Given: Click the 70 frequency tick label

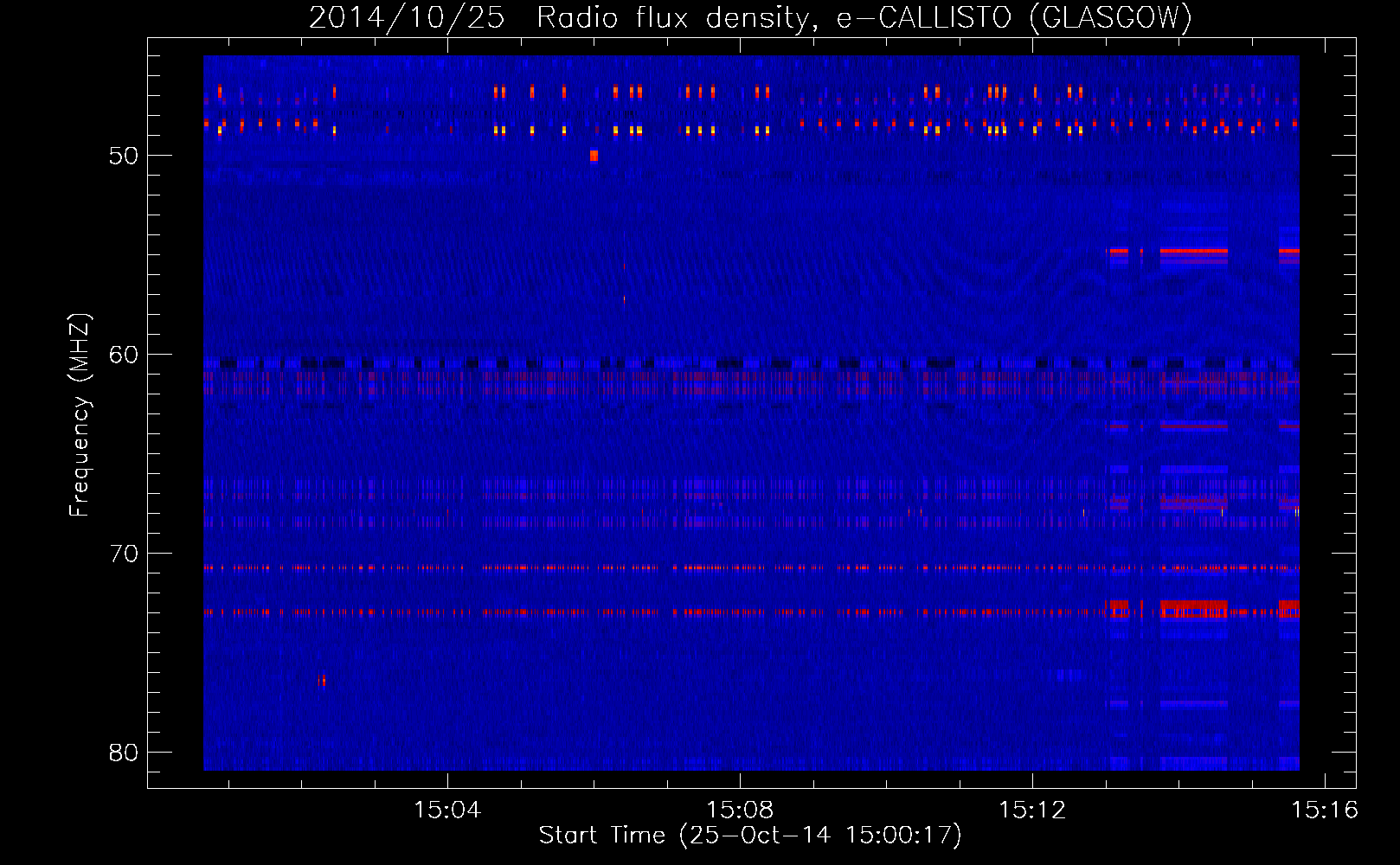Looking at the screenshot, I should click(x=124, y=554).
